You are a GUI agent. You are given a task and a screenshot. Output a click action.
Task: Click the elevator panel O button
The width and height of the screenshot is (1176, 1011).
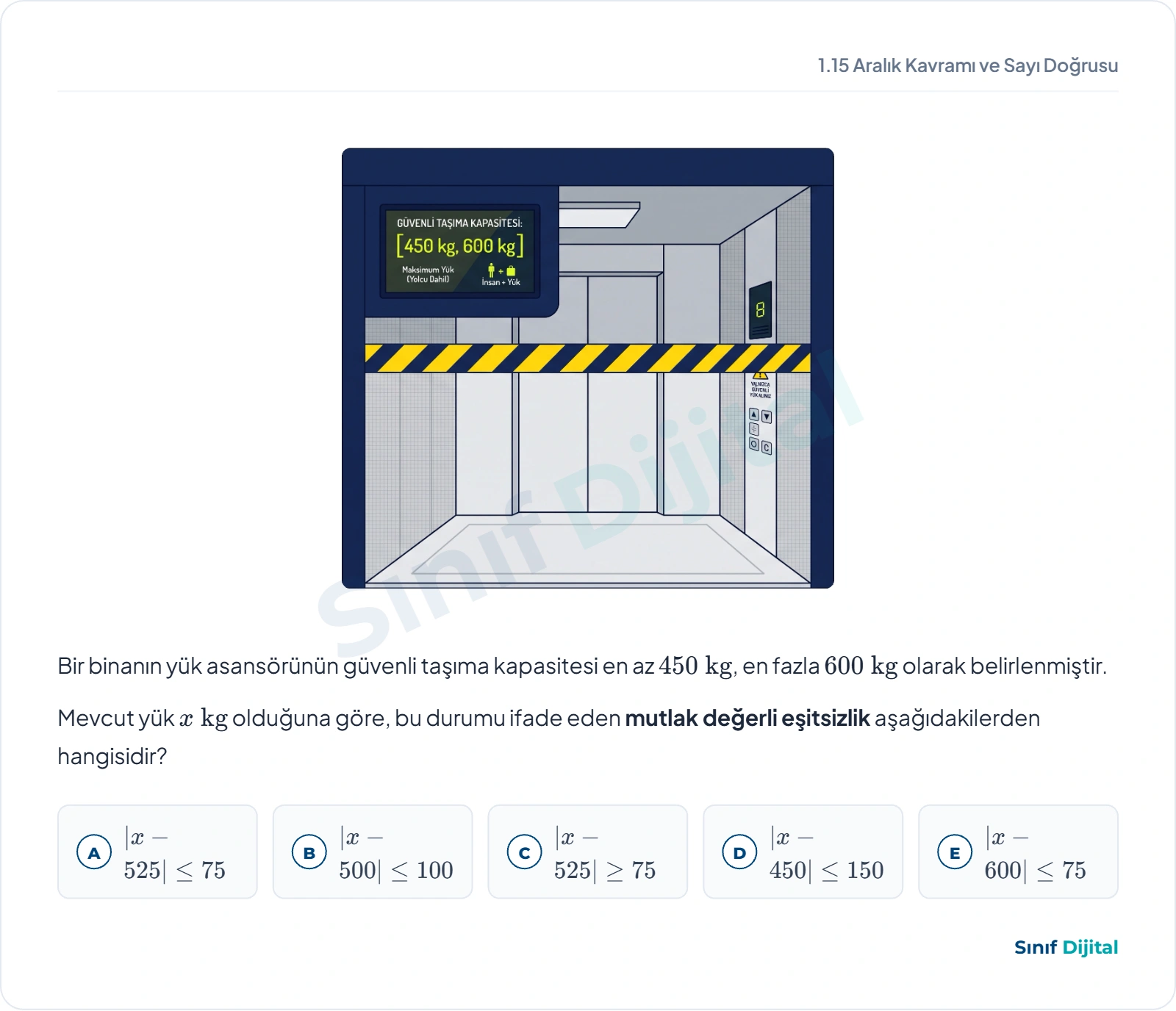(754, 444)
